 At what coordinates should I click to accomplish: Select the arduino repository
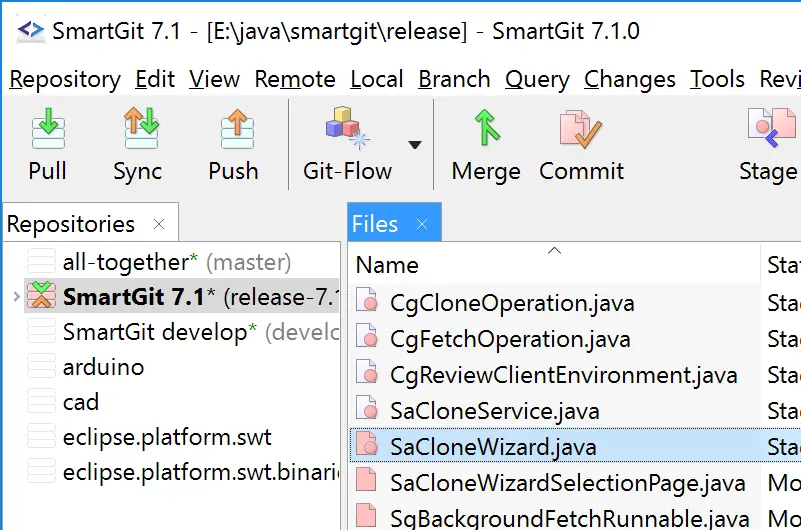[x=104, y=367]
